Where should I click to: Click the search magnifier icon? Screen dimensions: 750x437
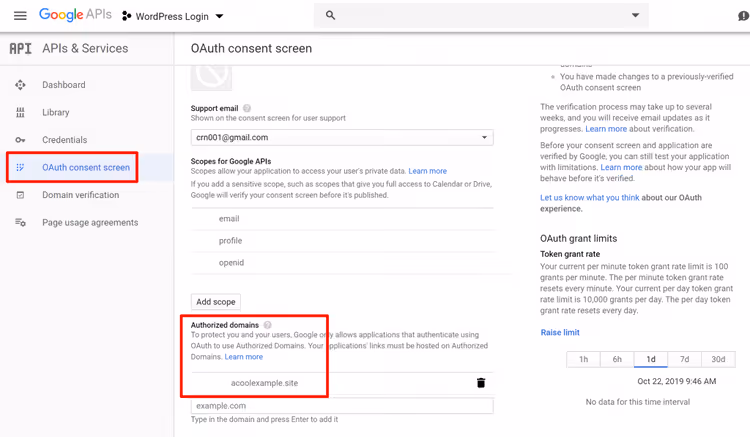point(330,15)
